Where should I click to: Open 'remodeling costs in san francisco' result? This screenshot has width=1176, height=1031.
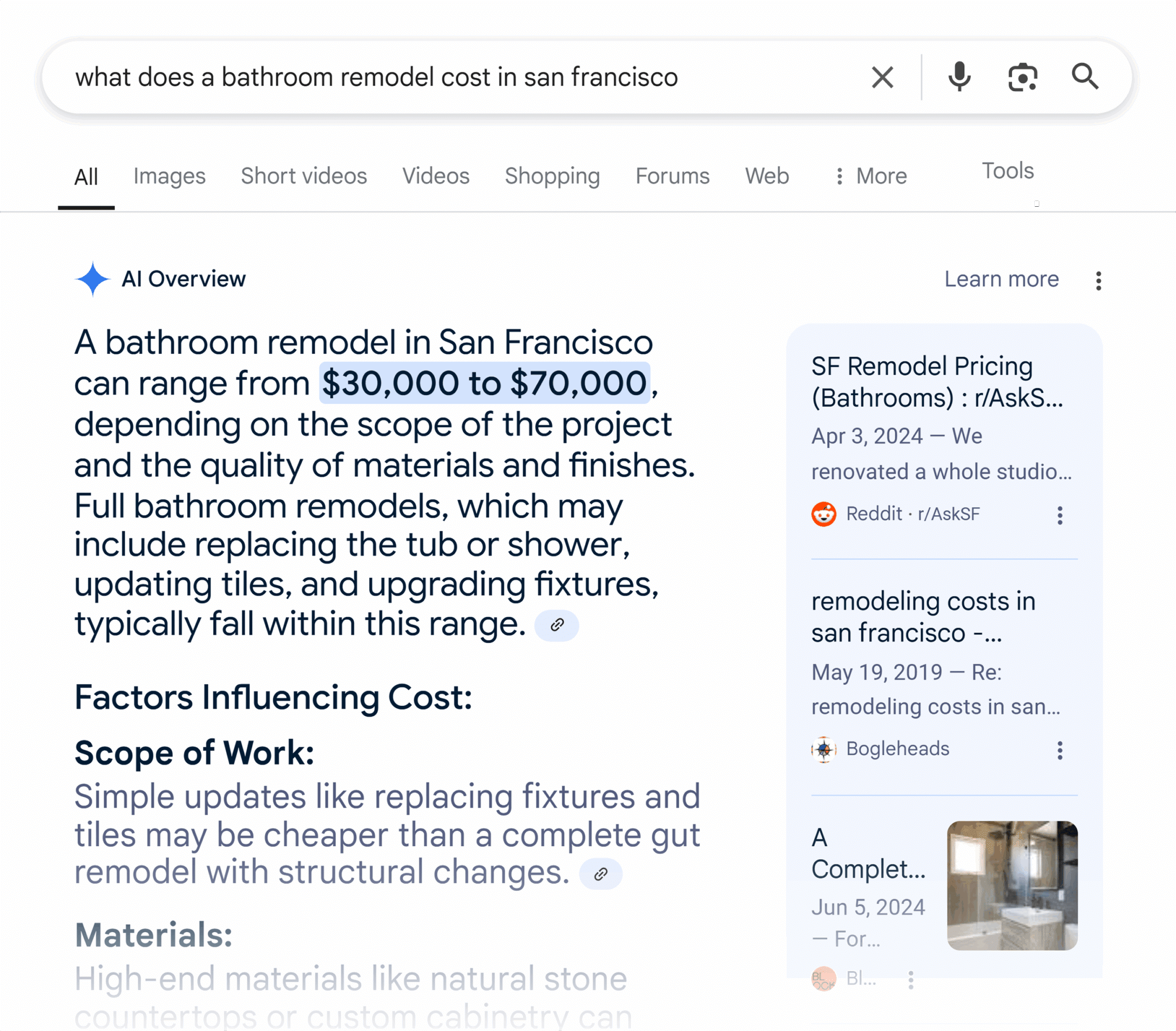[923, 617]
